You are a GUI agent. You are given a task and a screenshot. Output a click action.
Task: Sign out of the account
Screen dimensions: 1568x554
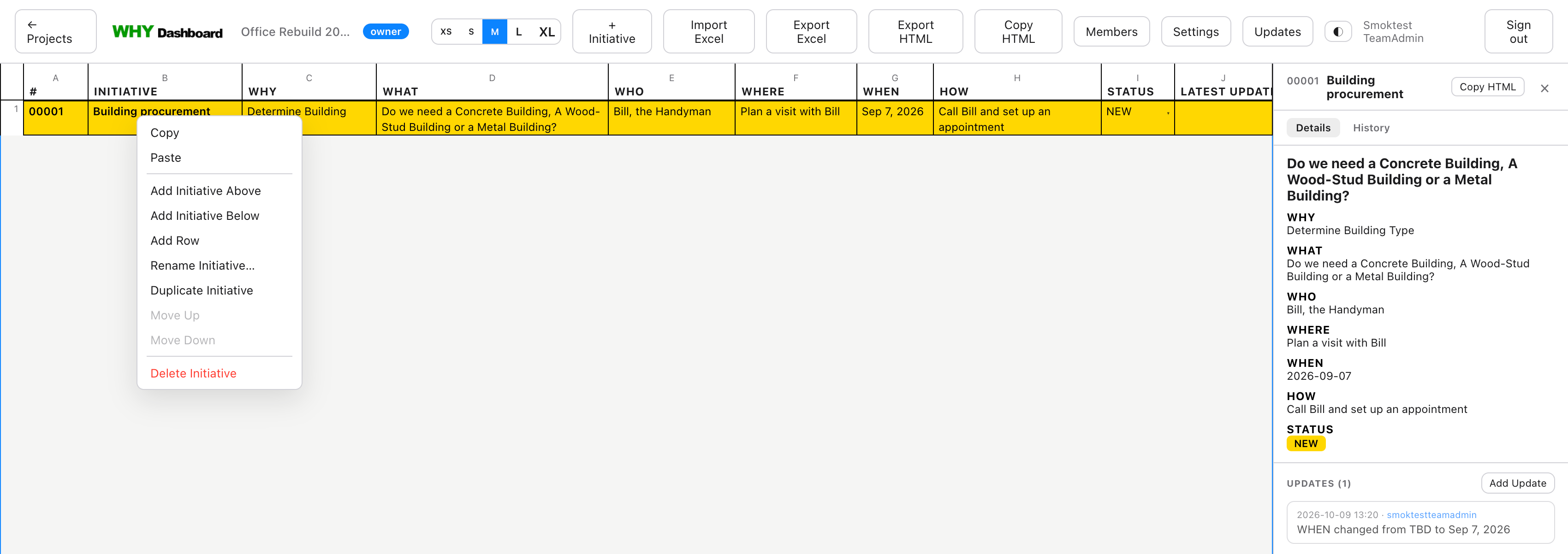(x=1518, y=32)
